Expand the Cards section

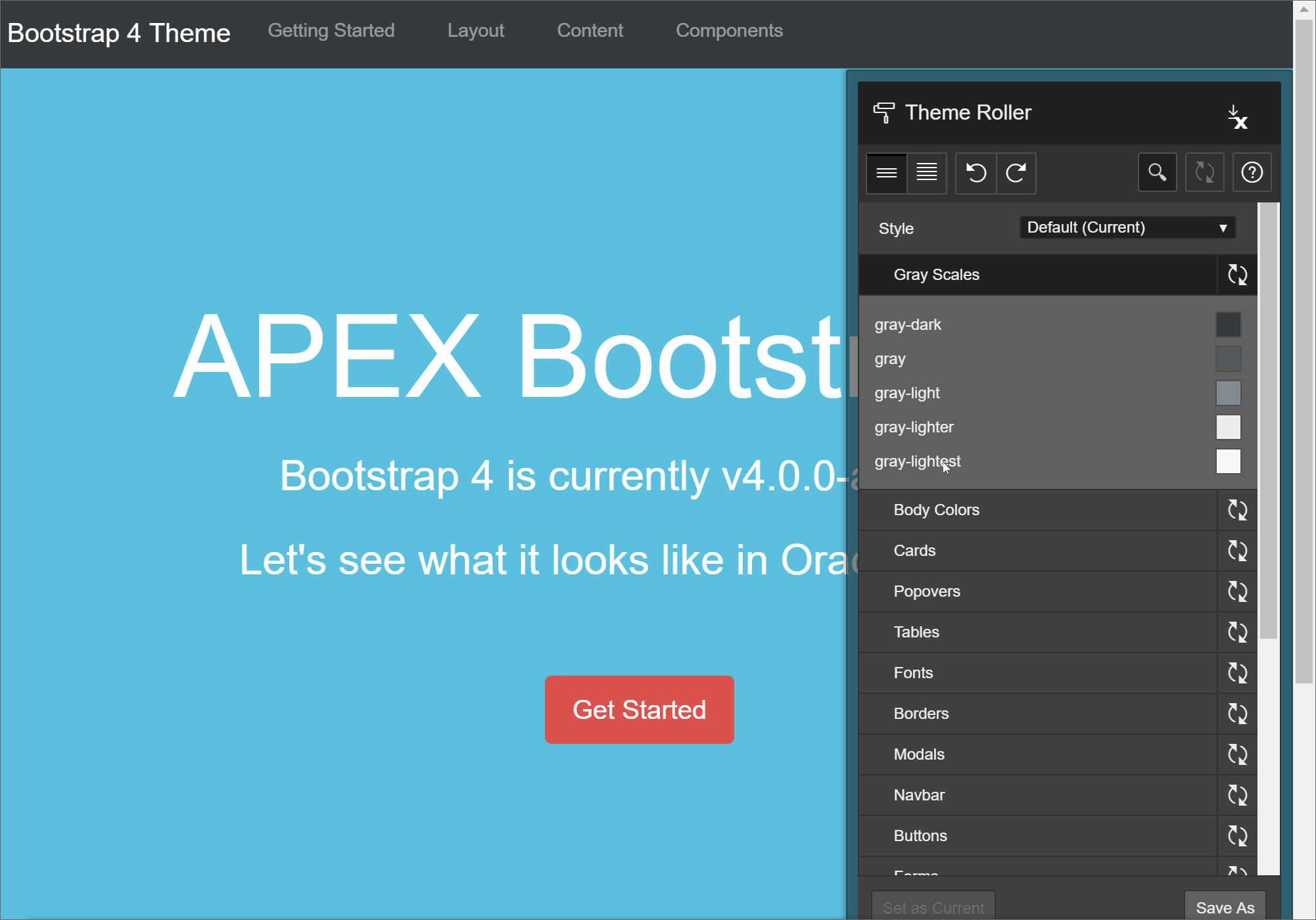click(914, 551)
